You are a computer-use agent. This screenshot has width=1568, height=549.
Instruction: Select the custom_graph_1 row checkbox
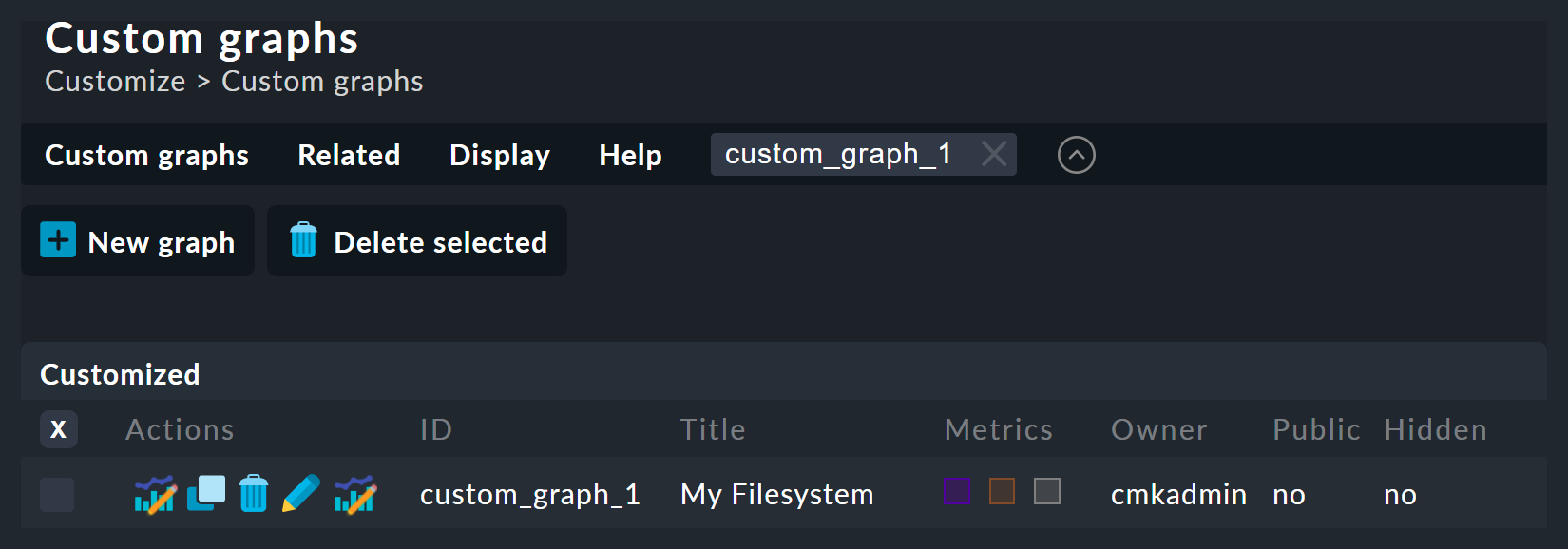(57, 495)
